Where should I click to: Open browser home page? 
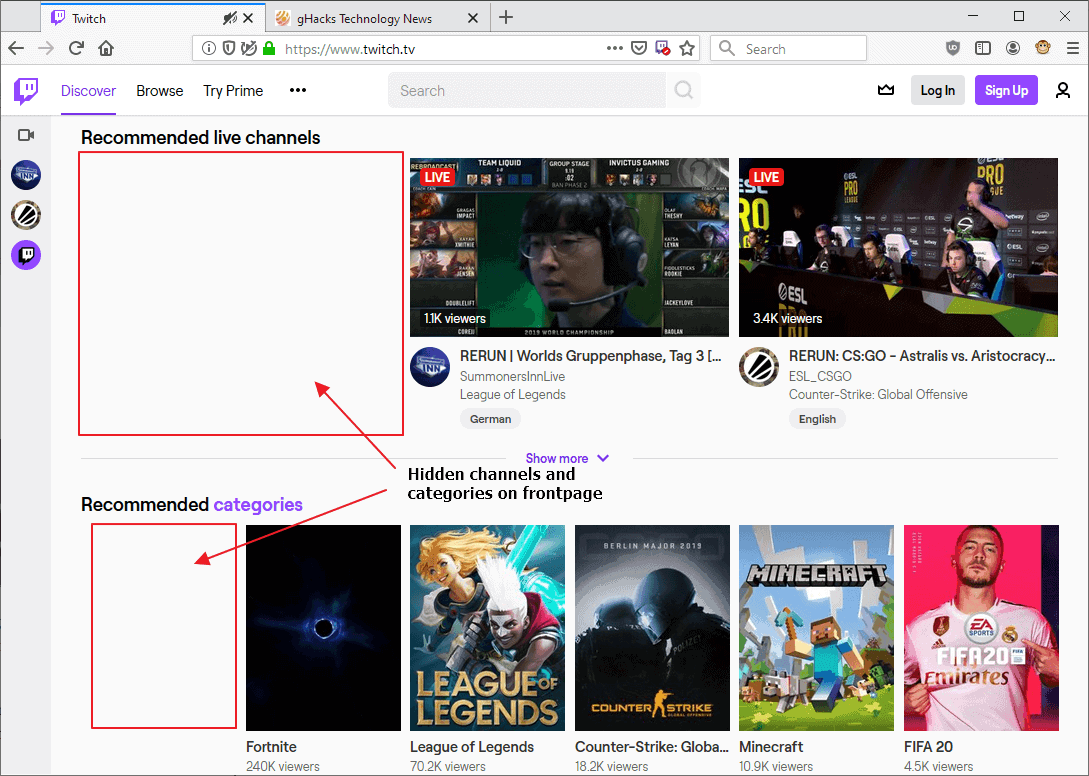click(106, 49)
